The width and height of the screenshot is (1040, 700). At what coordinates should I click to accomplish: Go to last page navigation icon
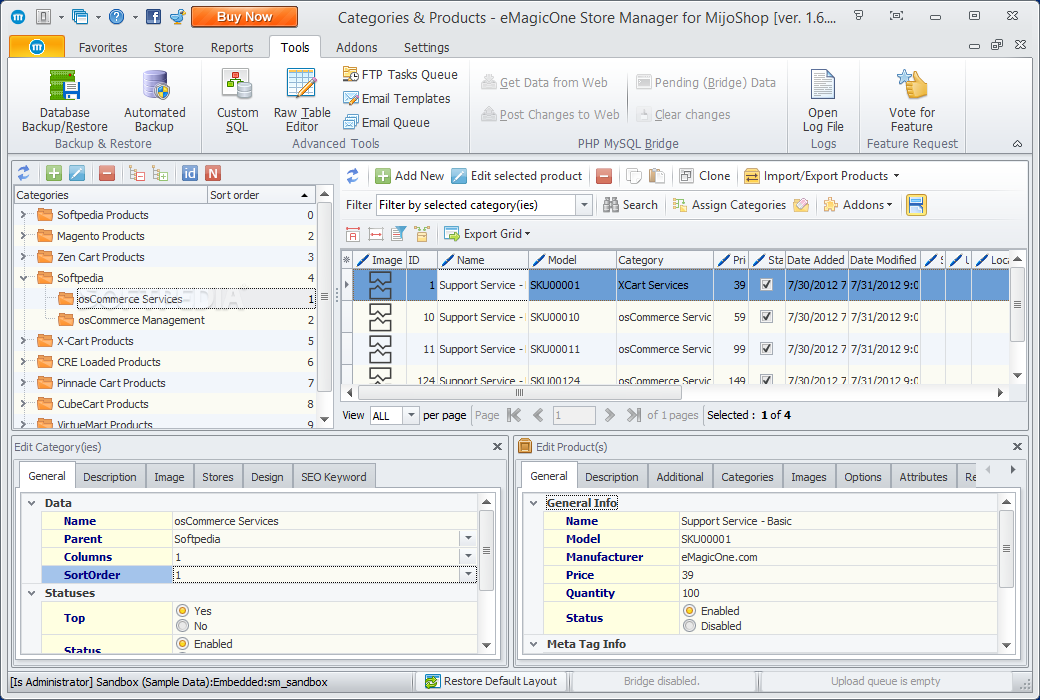click(633, 415)
